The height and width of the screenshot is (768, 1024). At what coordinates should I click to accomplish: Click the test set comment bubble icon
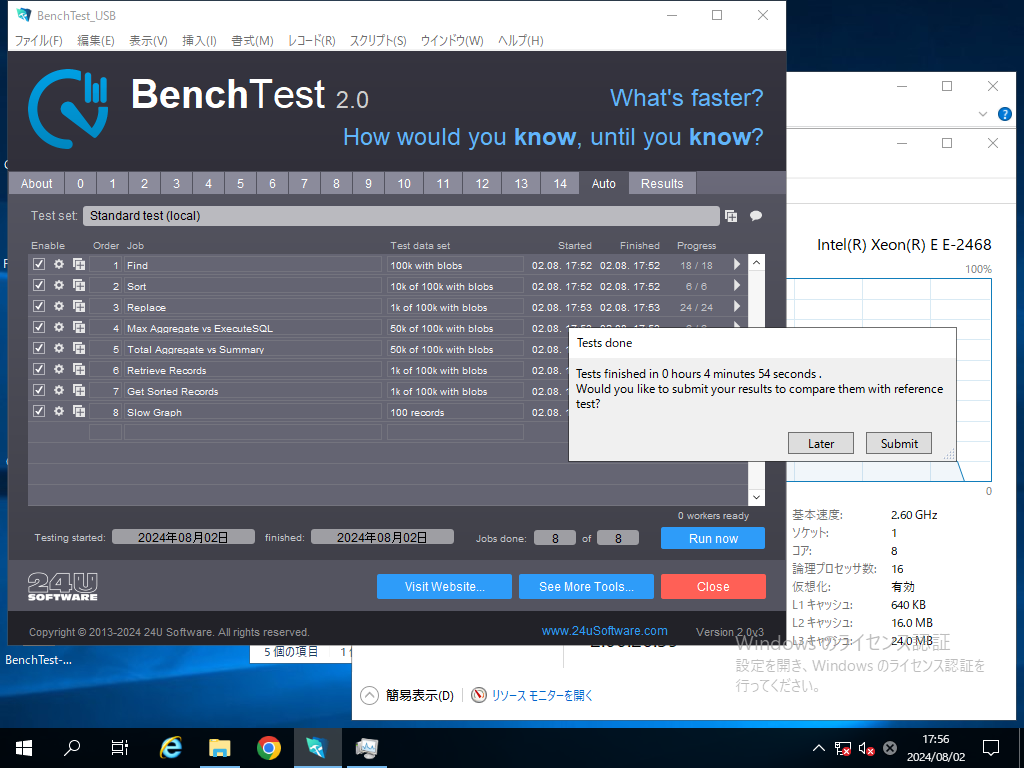pyautogui.click(x=756, y=216)
